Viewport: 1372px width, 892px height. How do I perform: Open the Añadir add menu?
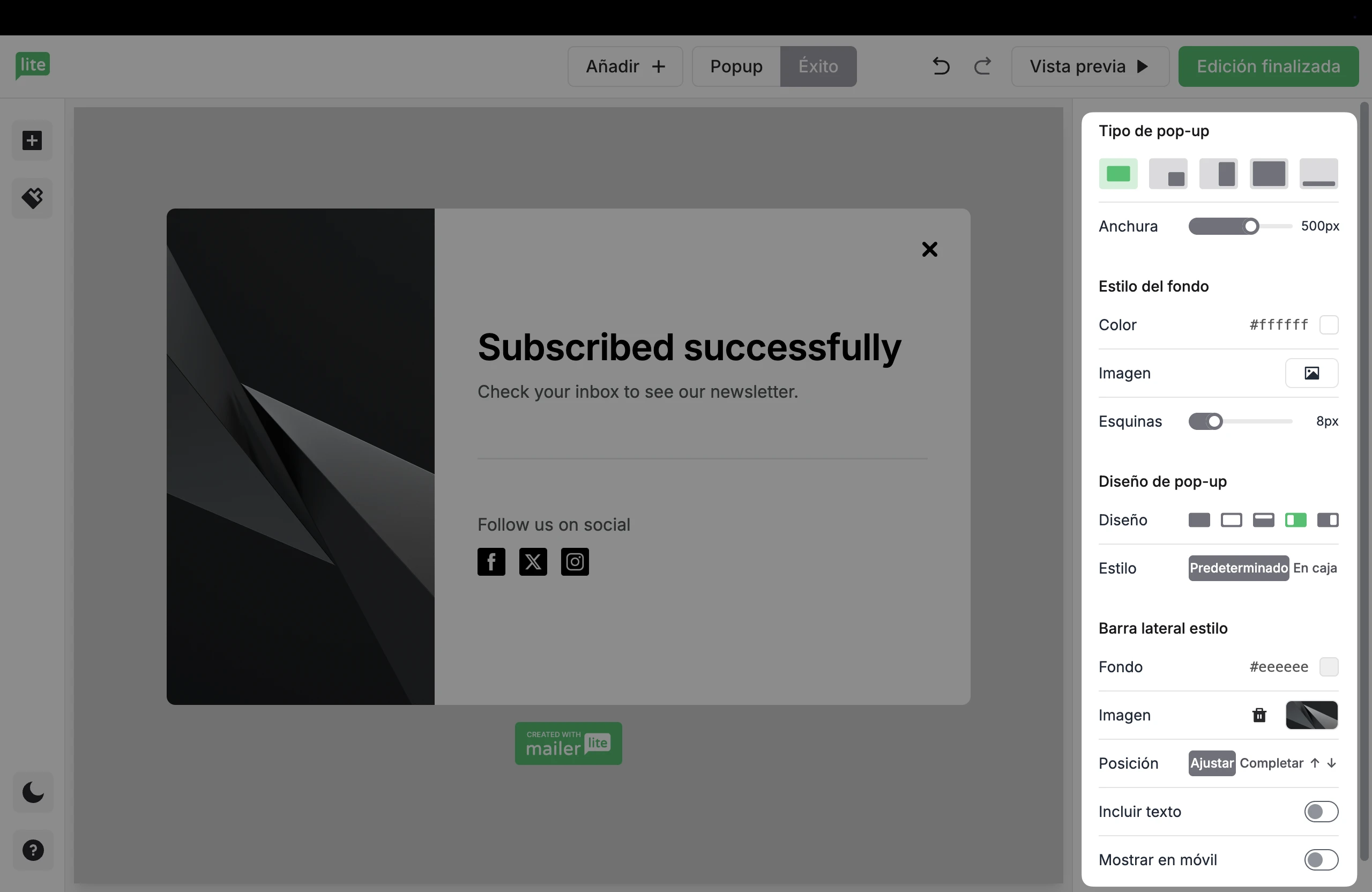click(x=625, y=66)
